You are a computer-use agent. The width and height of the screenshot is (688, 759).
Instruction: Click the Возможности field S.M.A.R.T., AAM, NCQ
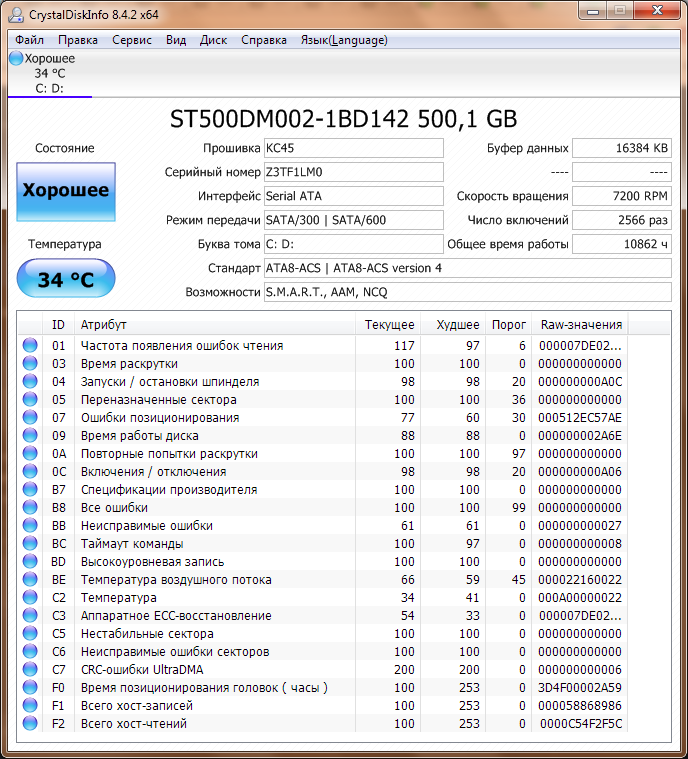[468, 292]
